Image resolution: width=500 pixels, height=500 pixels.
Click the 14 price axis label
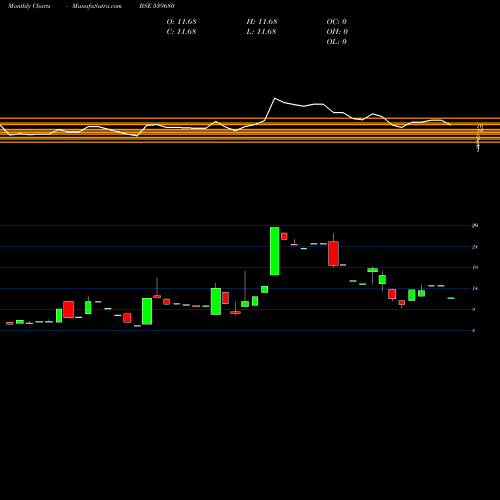(475, 288)
